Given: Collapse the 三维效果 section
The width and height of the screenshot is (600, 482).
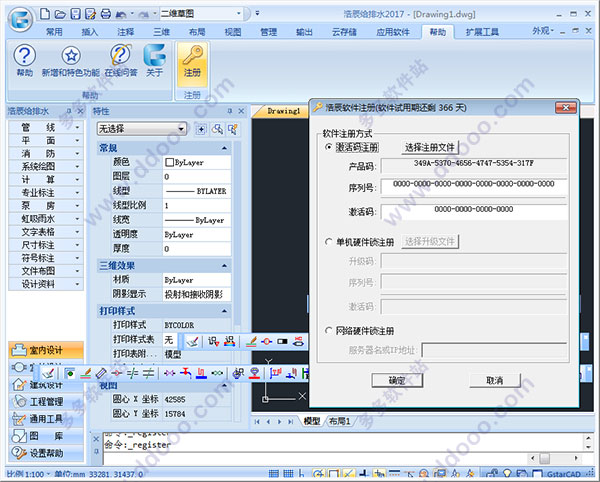Looking at the screenshot, I should click(x=224, y=265).
